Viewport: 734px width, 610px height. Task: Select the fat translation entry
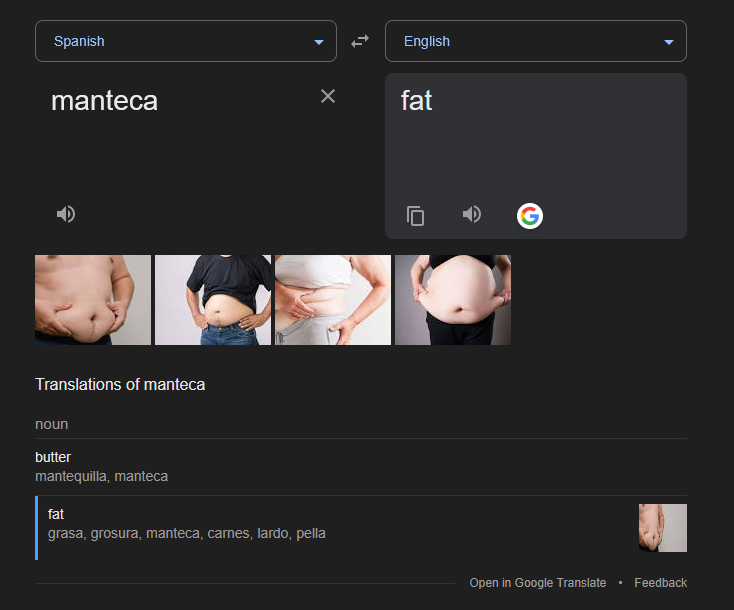tap(361, 528)
